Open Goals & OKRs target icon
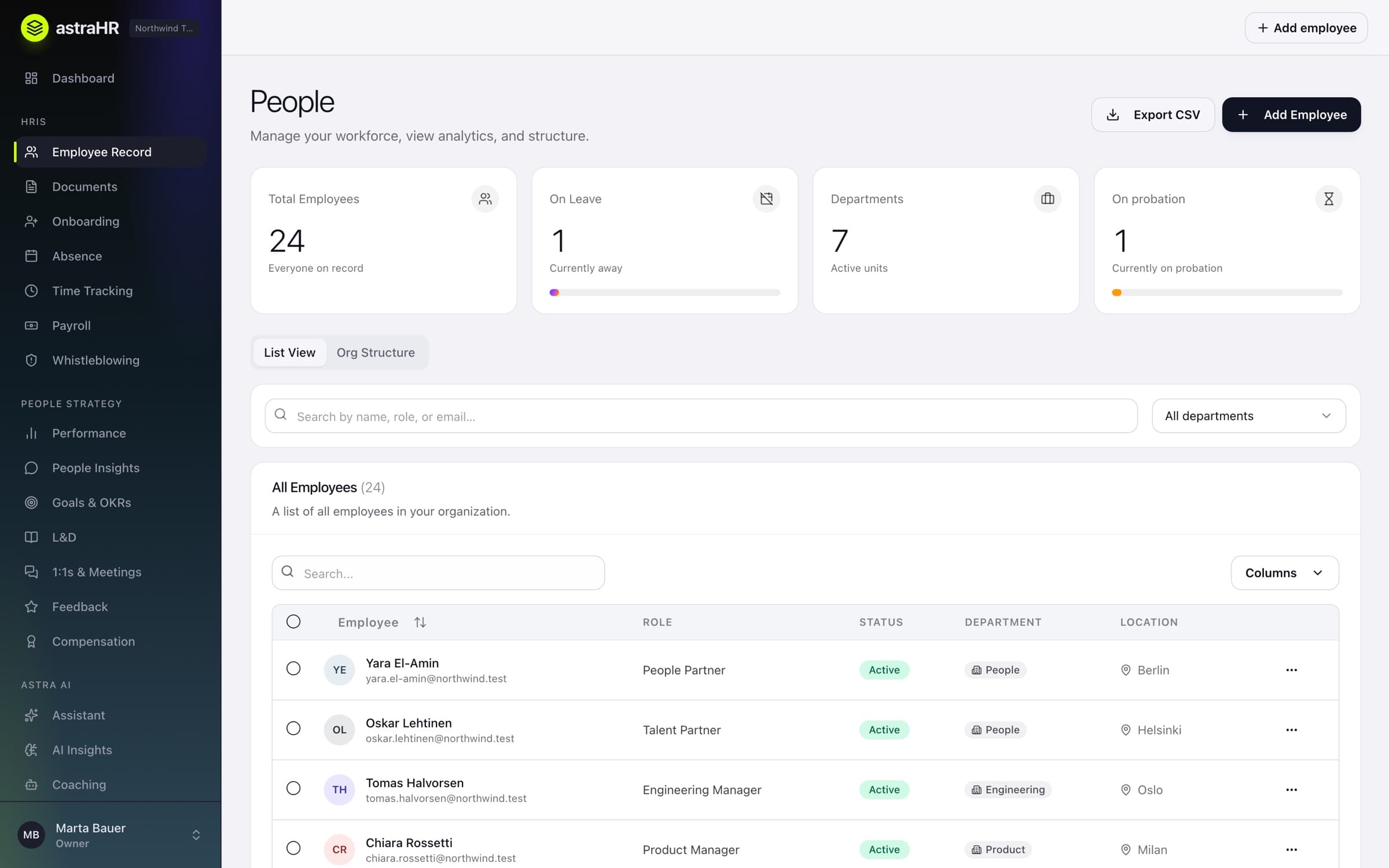 pos(31,502)
